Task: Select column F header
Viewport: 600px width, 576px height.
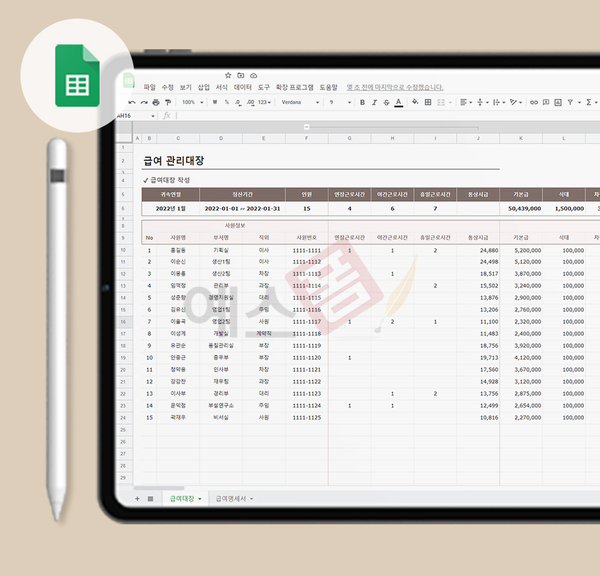Action: point(307,138)
